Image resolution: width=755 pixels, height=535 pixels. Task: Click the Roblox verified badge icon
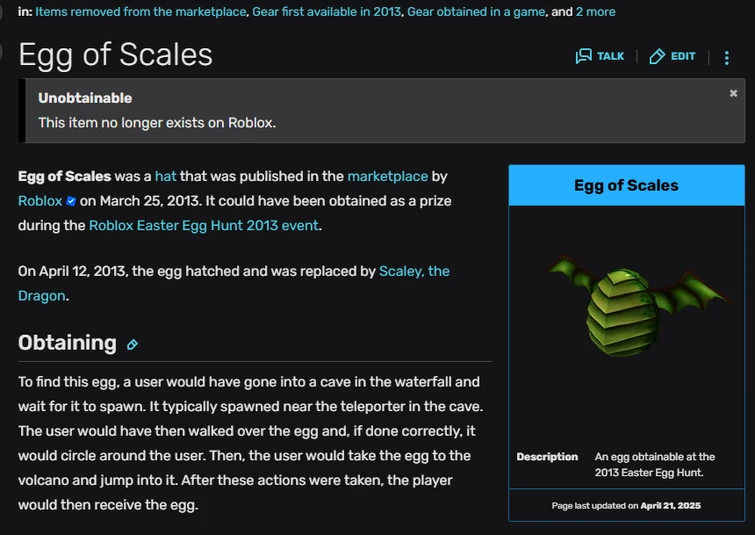71,201
